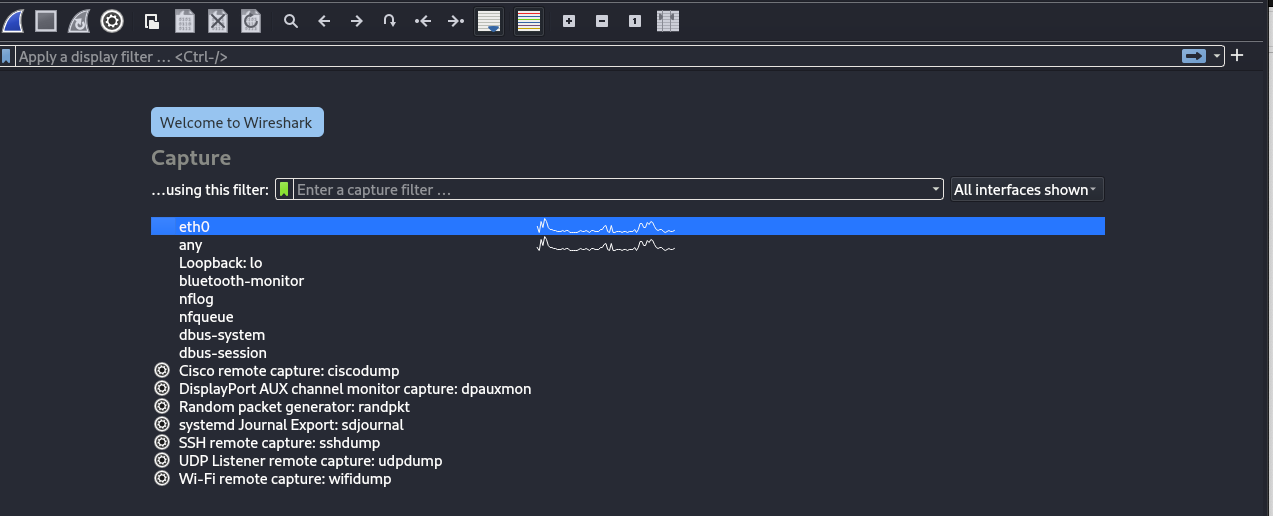Select bluetooth-monitor interface

(x=628, y=281)
